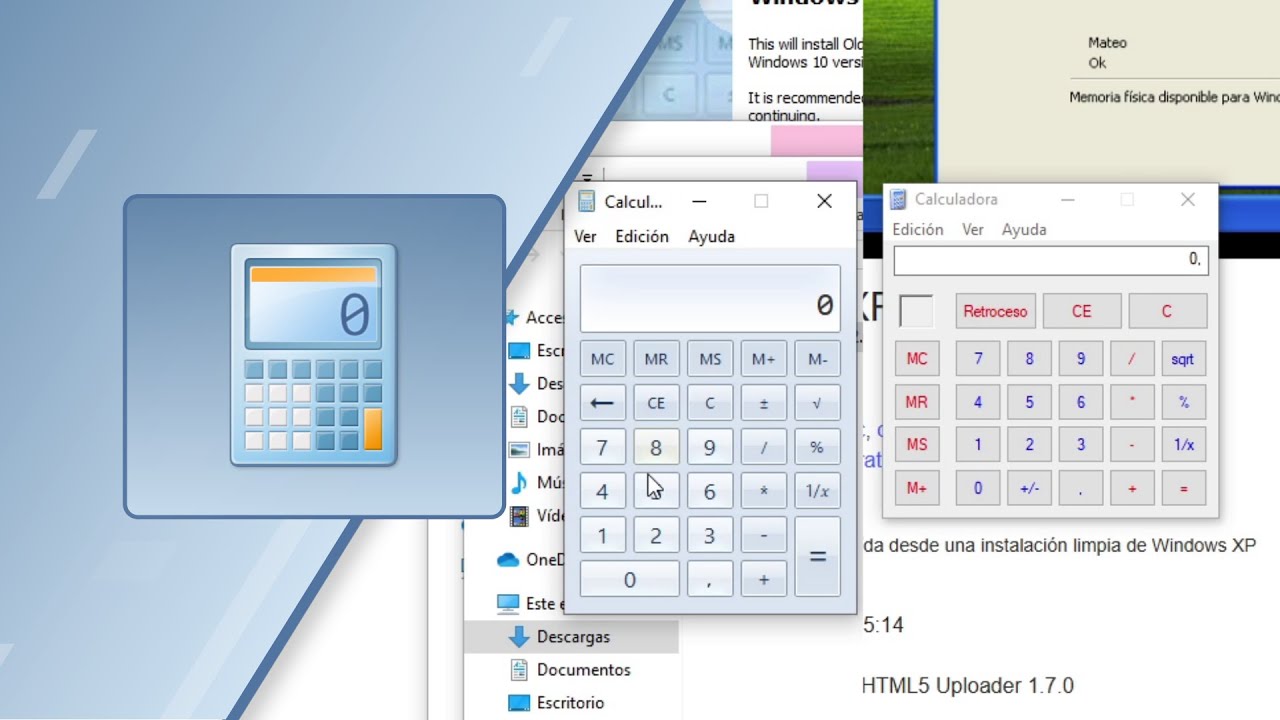The width and height of the screenshot is (1280, 720).
Task: Click square root button in Windows 7 calculator
Action: click(x=817, y=403)
